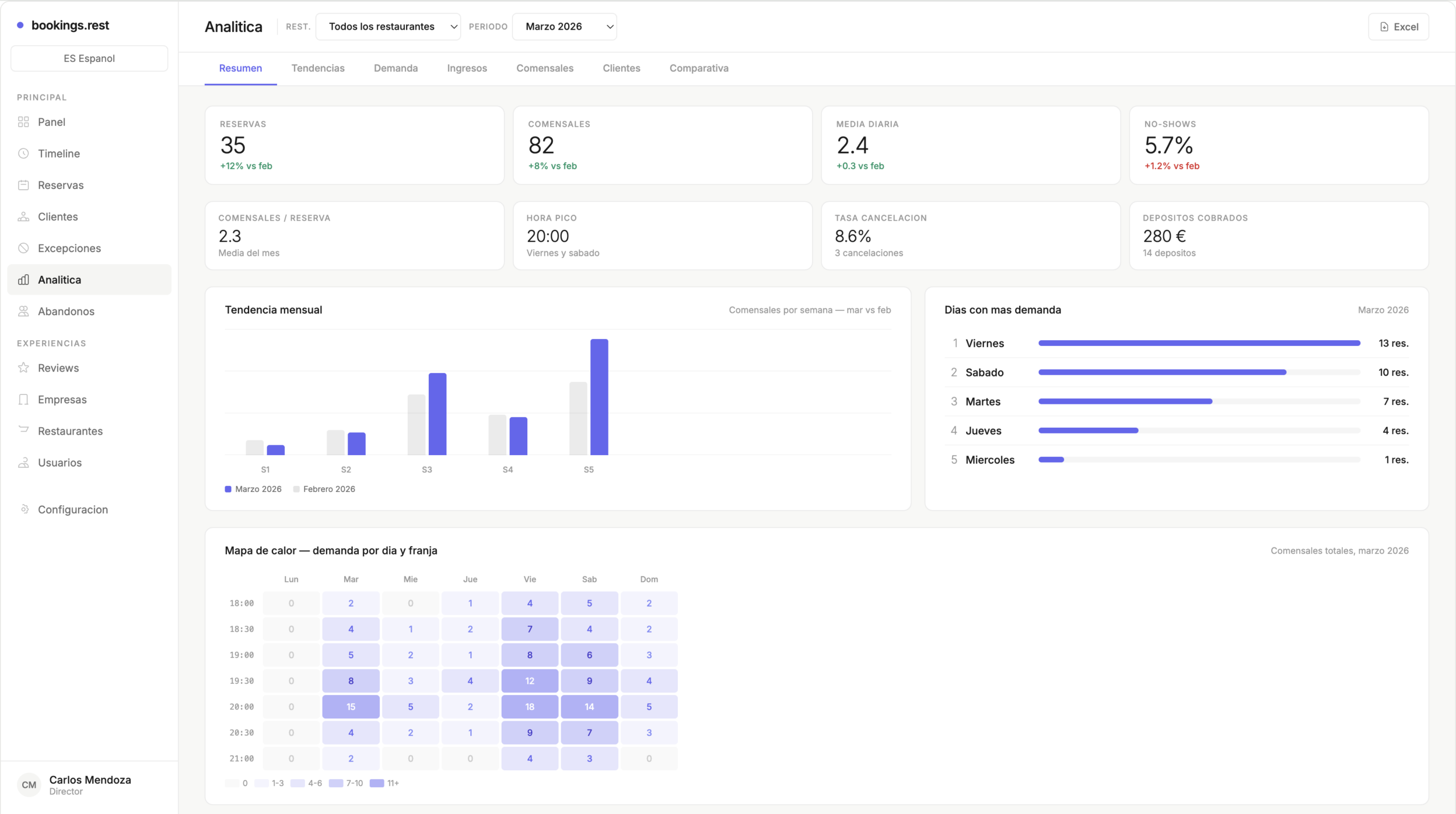1456x814 pixels.
Task: Click the Martes demand progress bar
Action: pyautogui.click(x=1199, y=401)
